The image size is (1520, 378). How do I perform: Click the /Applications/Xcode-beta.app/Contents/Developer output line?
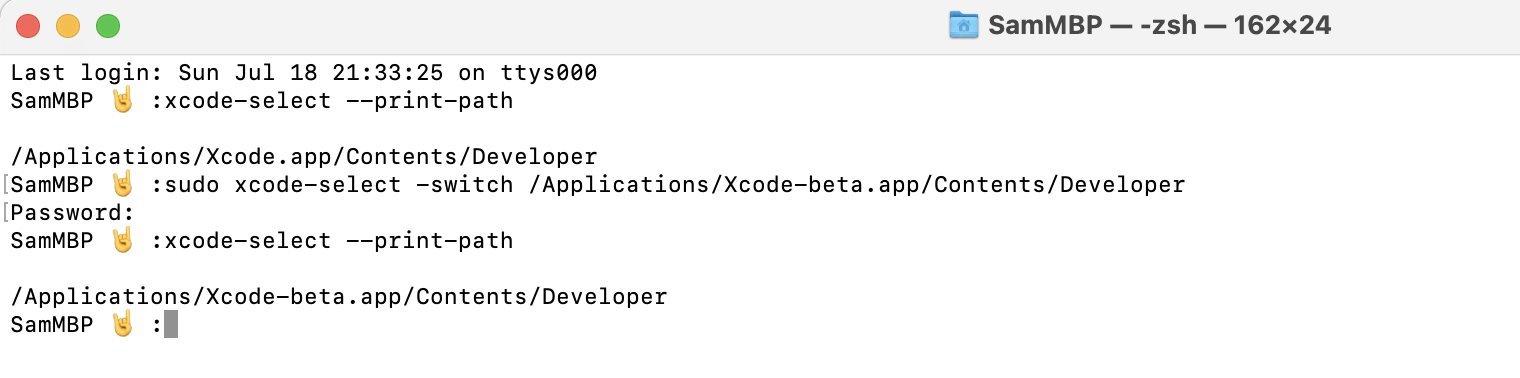pos(339,296)
